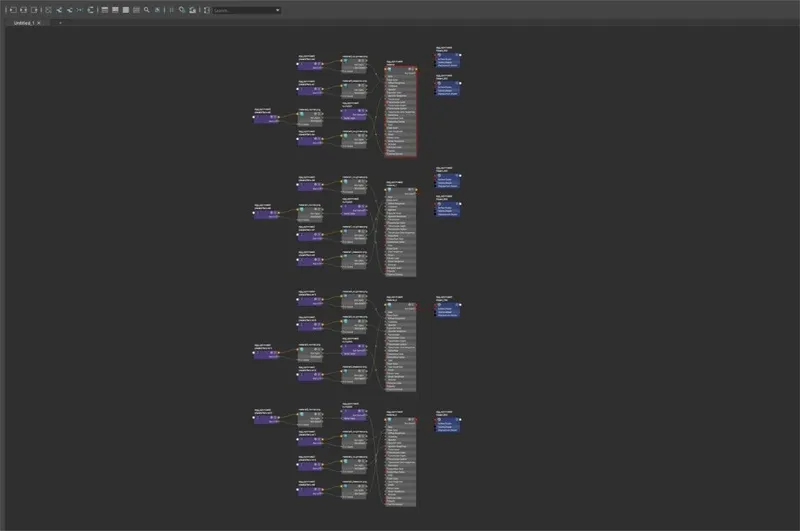Image resolution: width=800 pixels, height=531 pixels.
Task: Add a new graph tab with plus button
Action: 60,23
